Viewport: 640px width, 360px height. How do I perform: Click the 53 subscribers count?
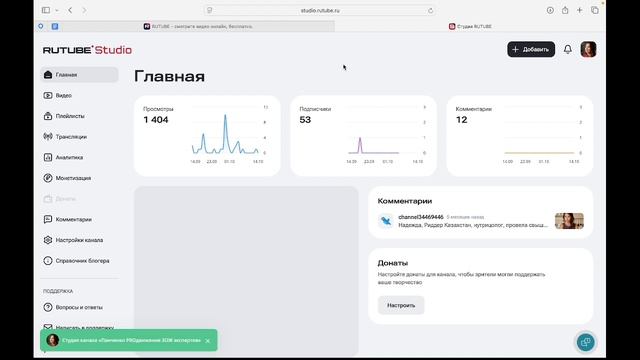(305, 120)
